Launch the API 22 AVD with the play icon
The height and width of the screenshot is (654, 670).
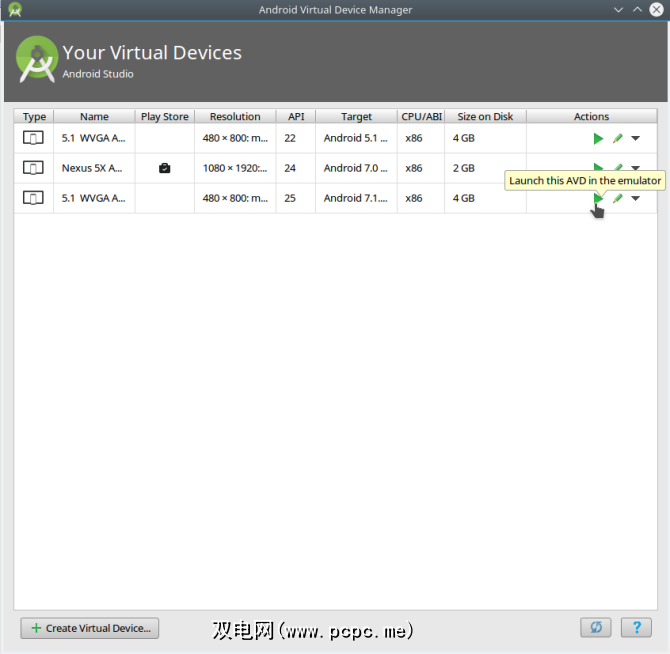point(598,138)
